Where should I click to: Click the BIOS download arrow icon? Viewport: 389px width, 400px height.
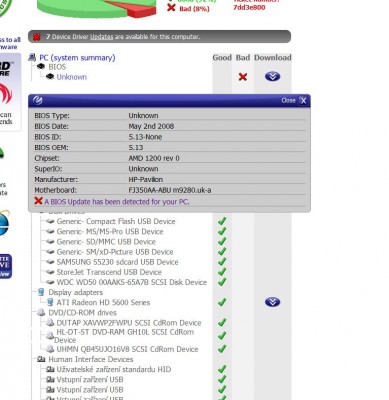(272, 77)
